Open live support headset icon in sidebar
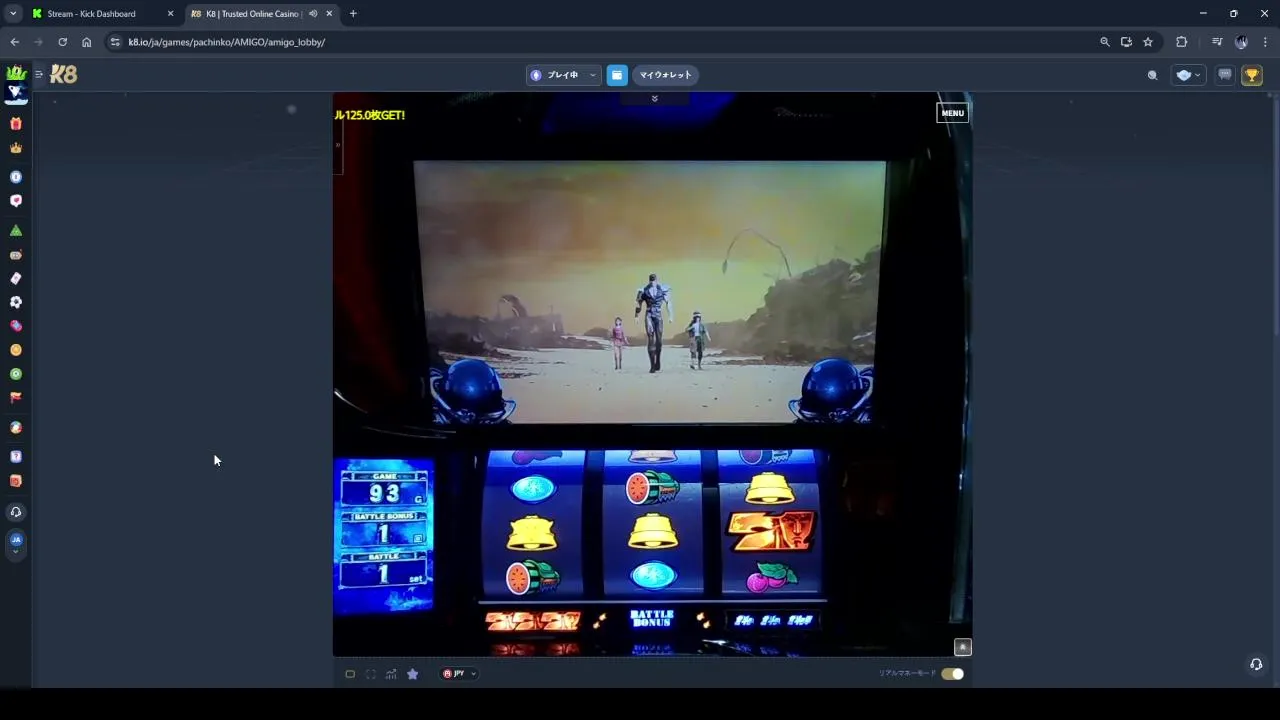 (16, 512)
